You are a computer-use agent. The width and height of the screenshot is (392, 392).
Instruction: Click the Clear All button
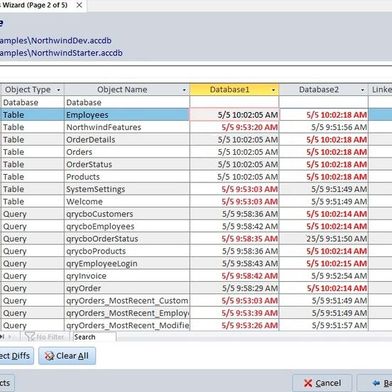pos(67,356)
